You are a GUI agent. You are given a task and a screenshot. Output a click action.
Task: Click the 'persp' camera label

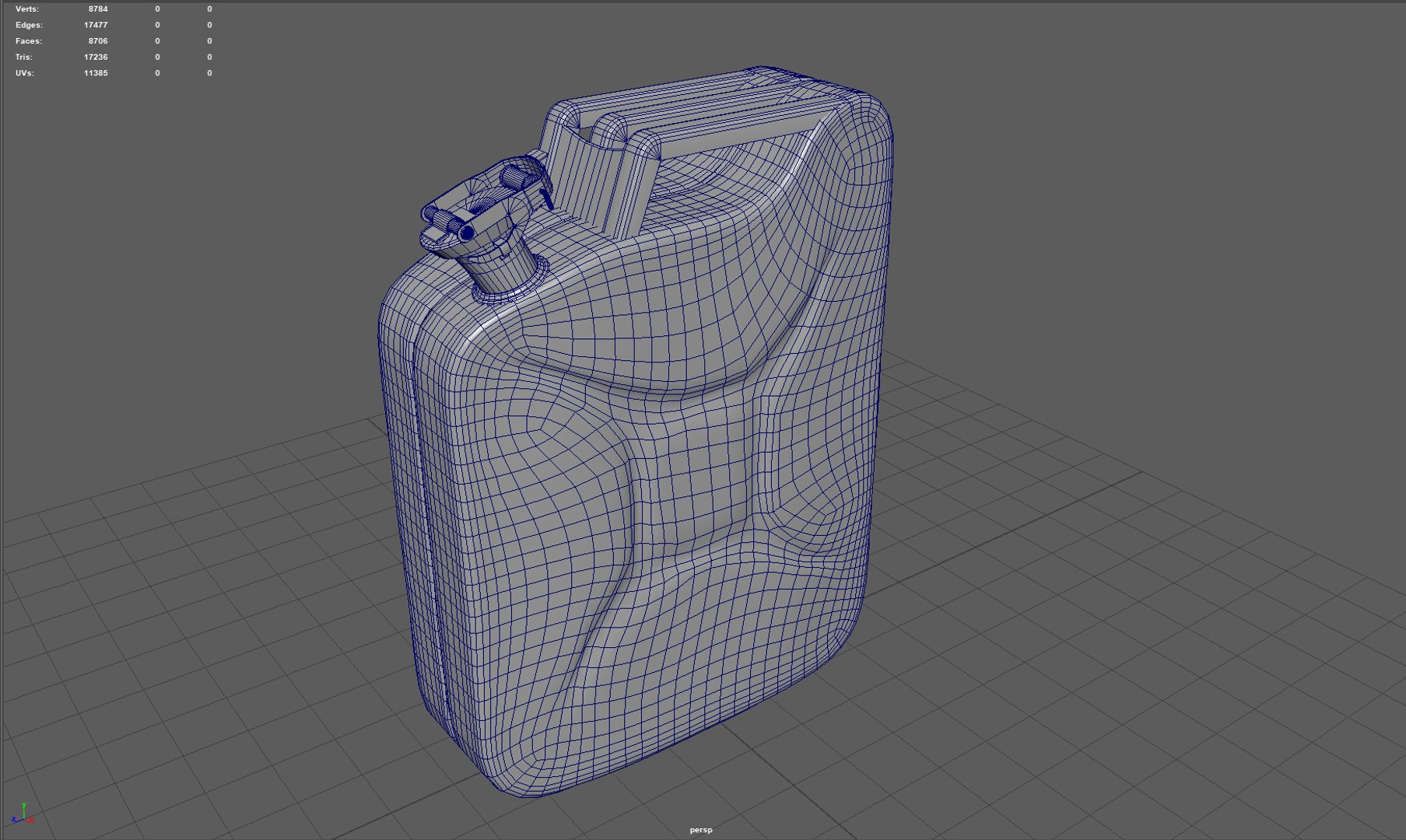701,830
